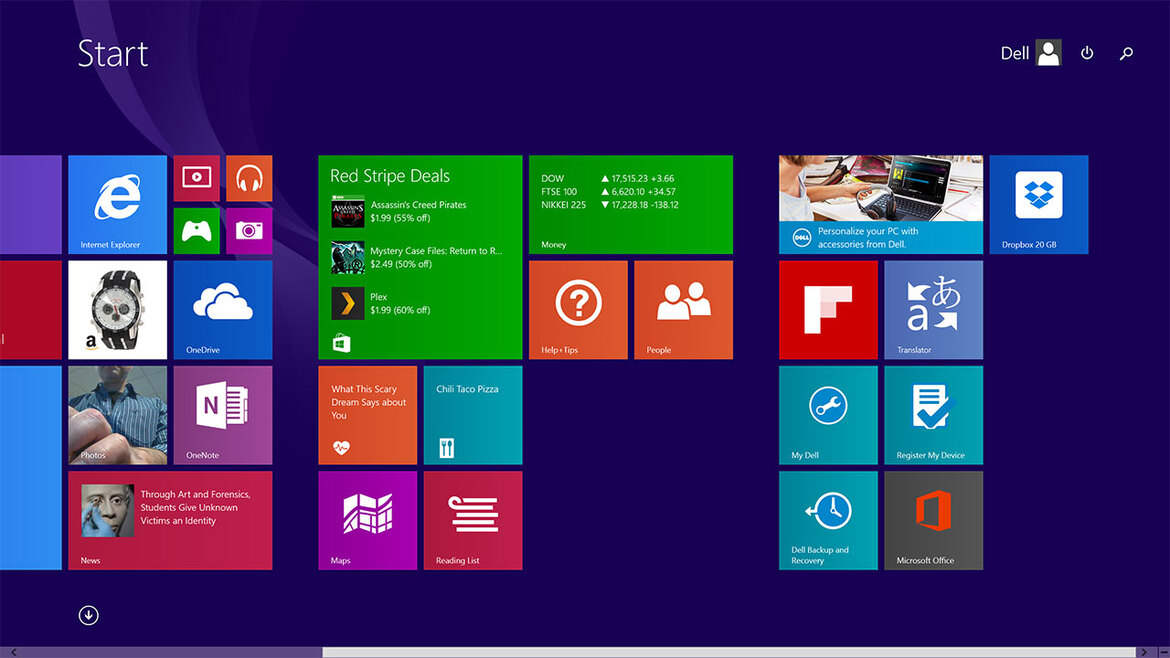This screenshot has height=658, width=1170.
Task: Launch the Maps tile
Action: point(367,520)
